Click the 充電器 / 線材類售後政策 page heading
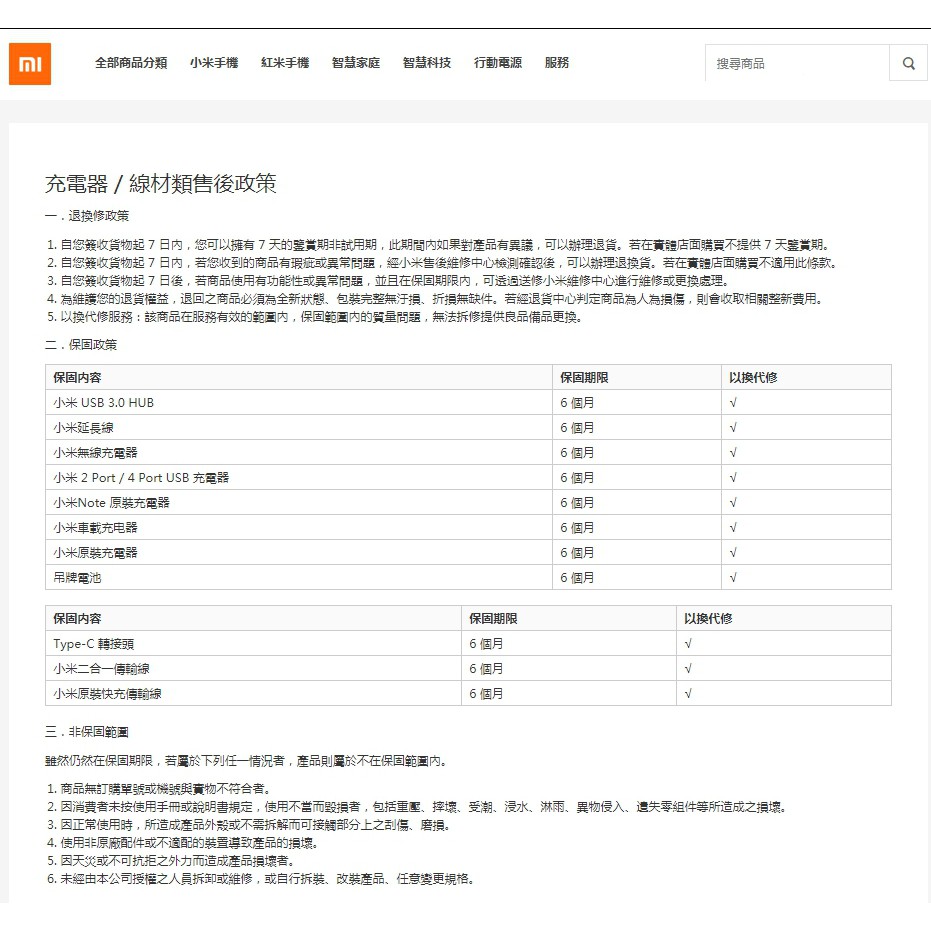Screen dimensions: 931x931 pyautogui.click(x=161, y=184)
